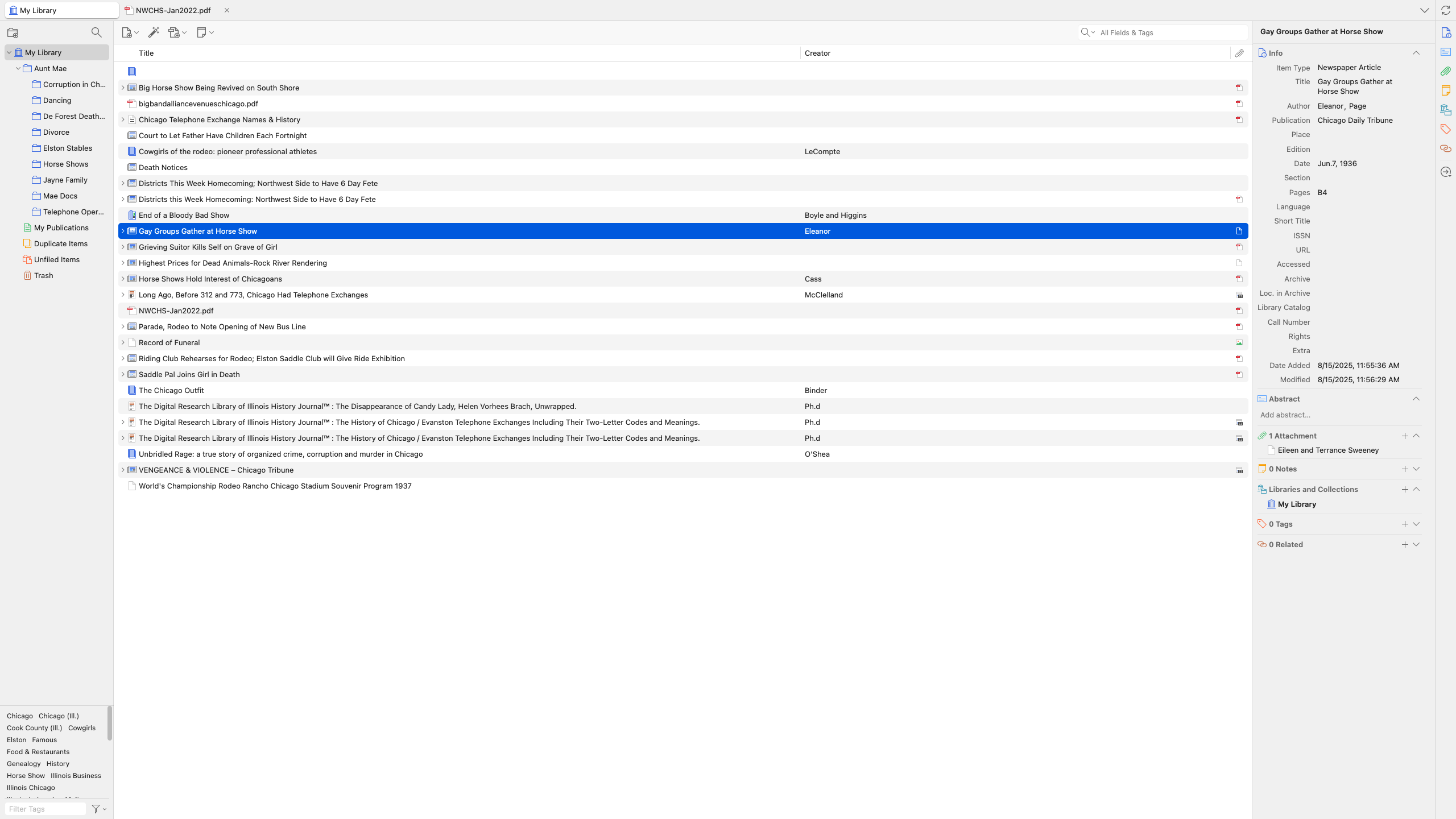Click the Locate arrow icon in sidebar
The image size is (1456, 819).
click(1445, 172)
